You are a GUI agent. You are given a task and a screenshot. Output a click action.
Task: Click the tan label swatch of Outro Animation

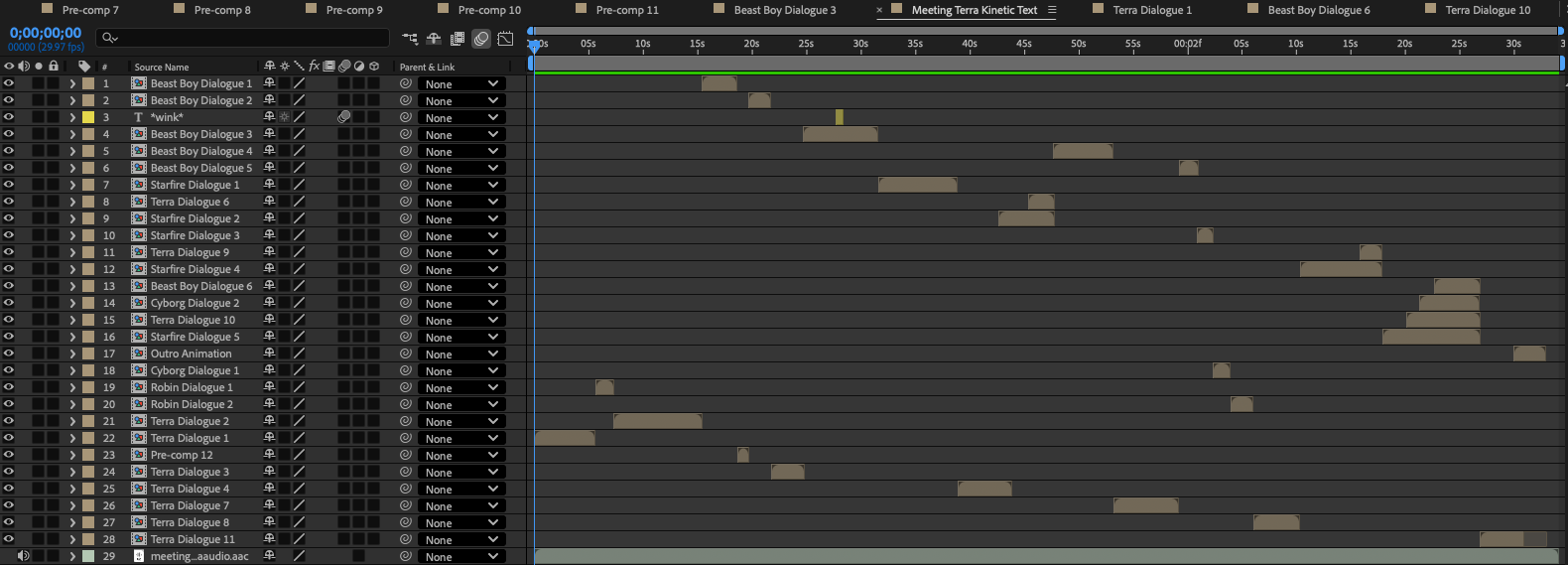[x=88, y=353]
